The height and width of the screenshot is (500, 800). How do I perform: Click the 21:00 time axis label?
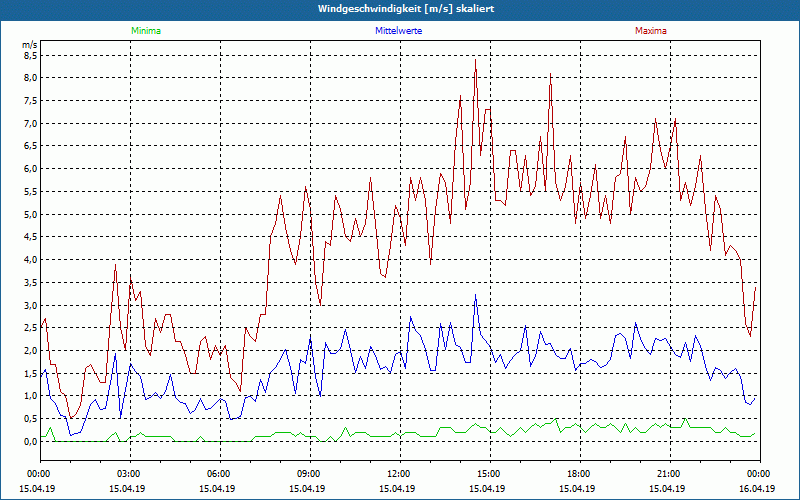[x=669, y=474]
